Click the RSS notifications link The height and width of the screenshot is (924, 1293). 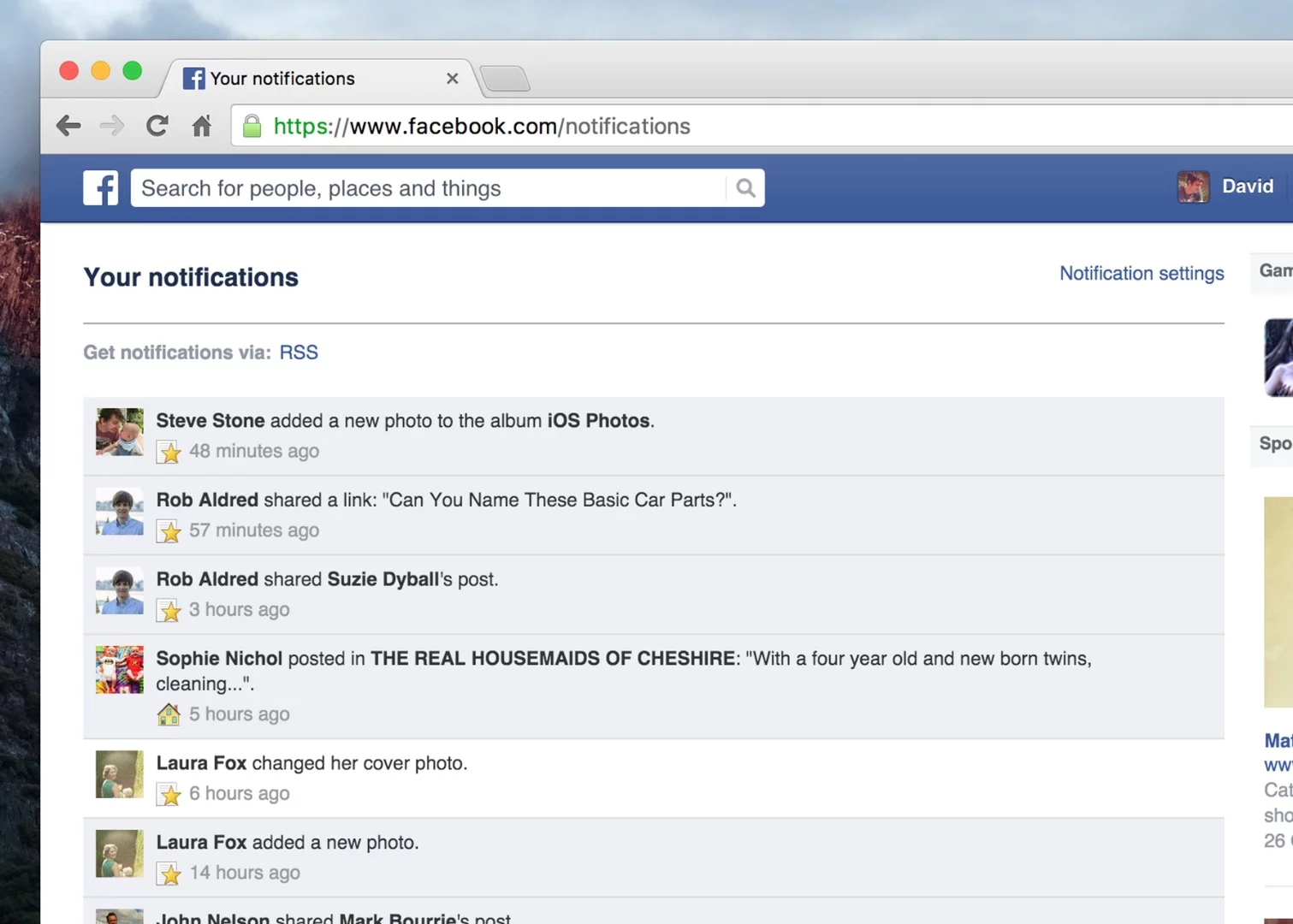pos(298,352)
